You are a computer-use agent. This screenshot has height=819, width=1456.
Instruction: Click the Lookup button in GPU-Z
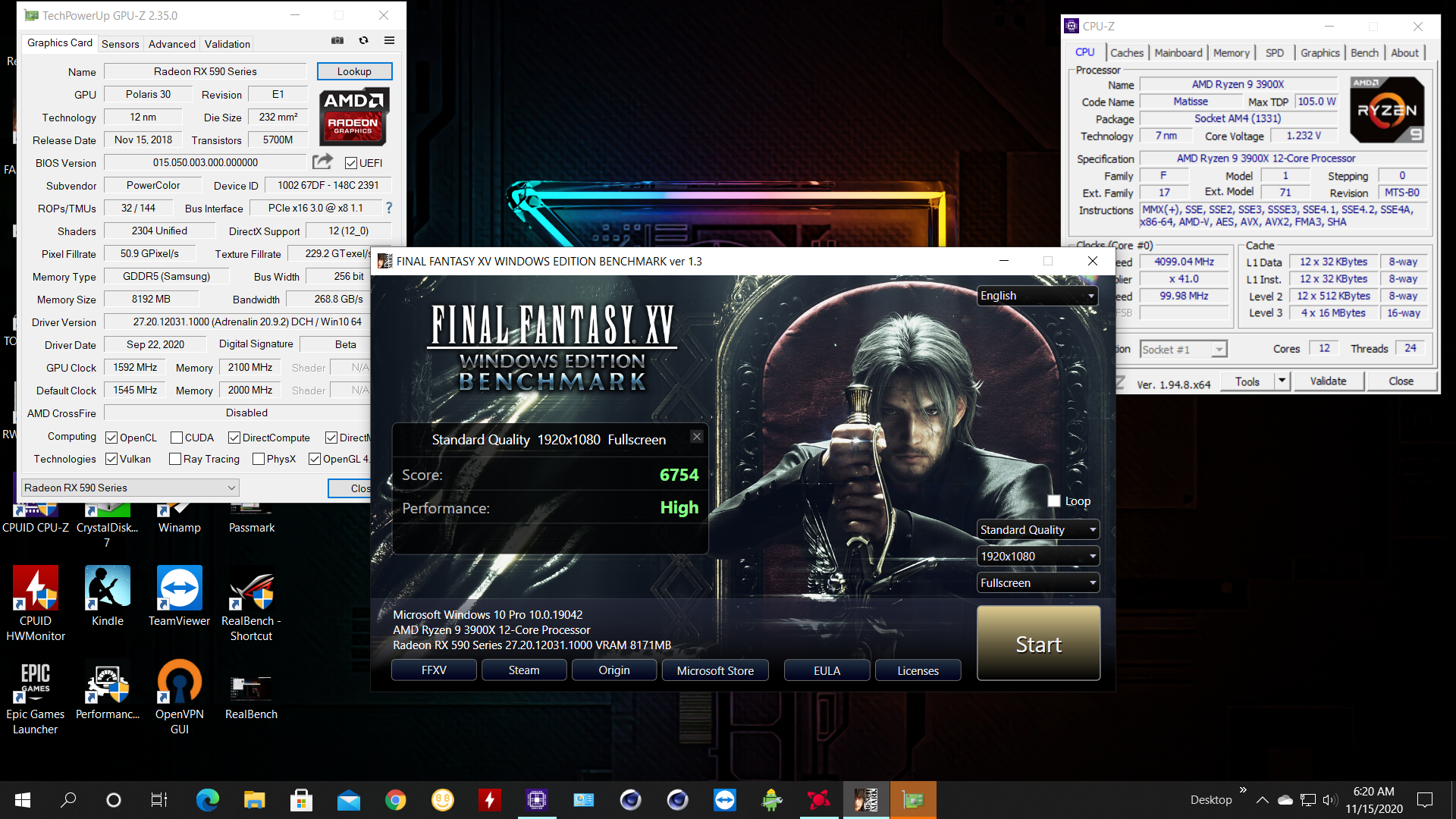tap(354, 71)
